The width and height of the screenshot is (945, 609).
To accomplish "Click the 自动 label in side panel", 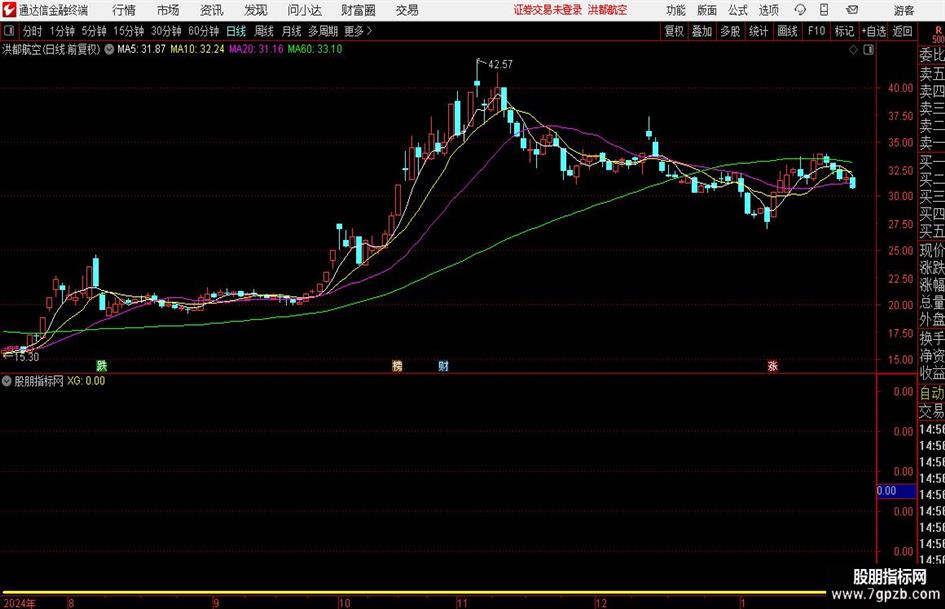I will point(932,393).
